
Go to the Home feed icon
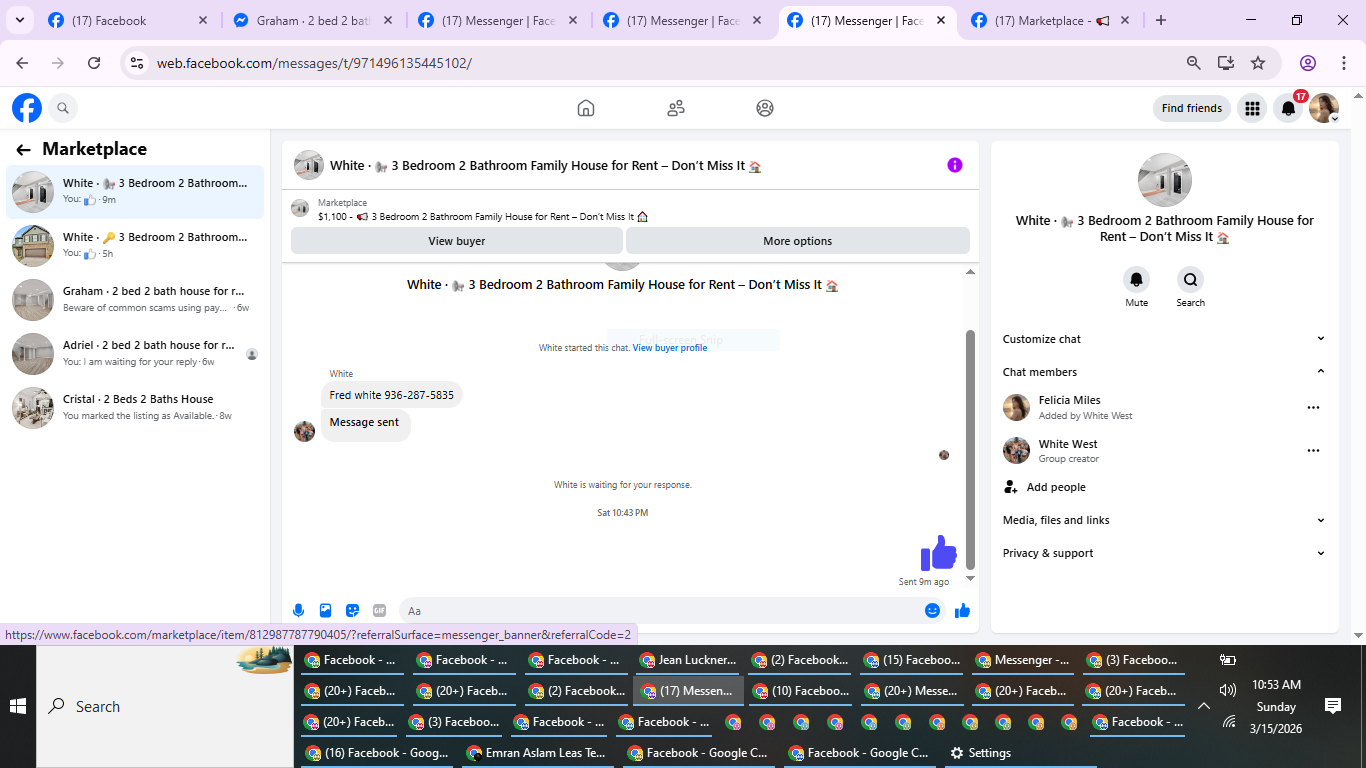point(586,108)
